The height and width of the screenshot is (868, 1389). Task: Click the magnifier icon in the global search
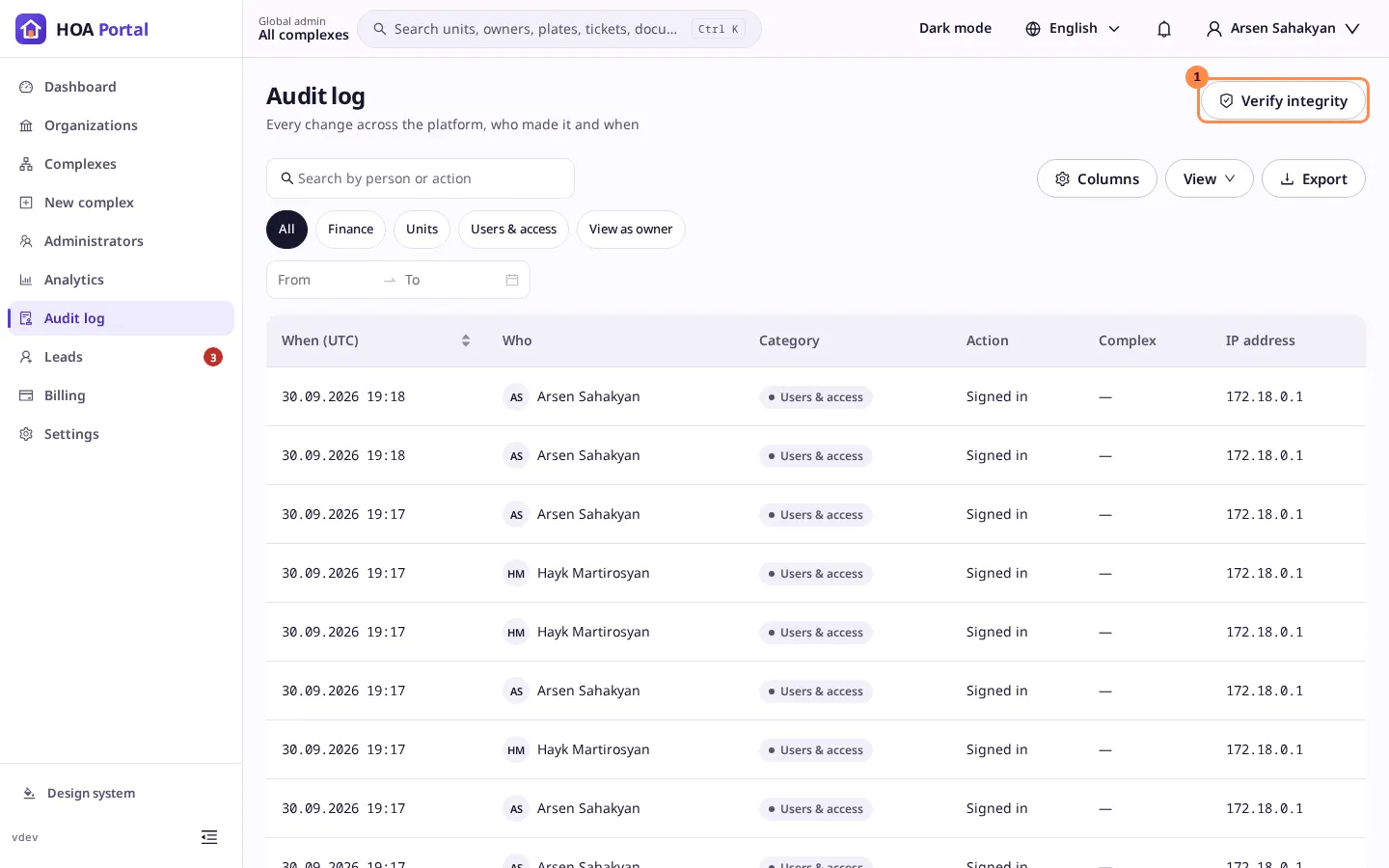(380, 29)
